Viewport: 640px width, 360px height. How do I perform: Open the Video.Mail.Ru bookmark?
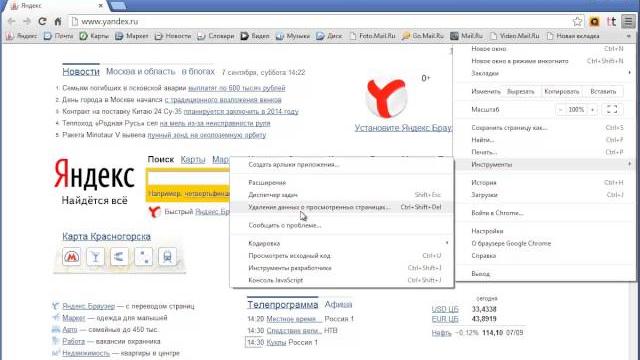(x=515, y=36)
